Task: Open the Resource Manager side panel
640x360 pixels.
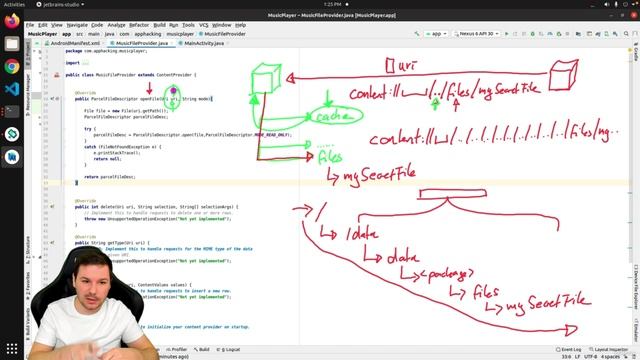Action: (28, 94)
